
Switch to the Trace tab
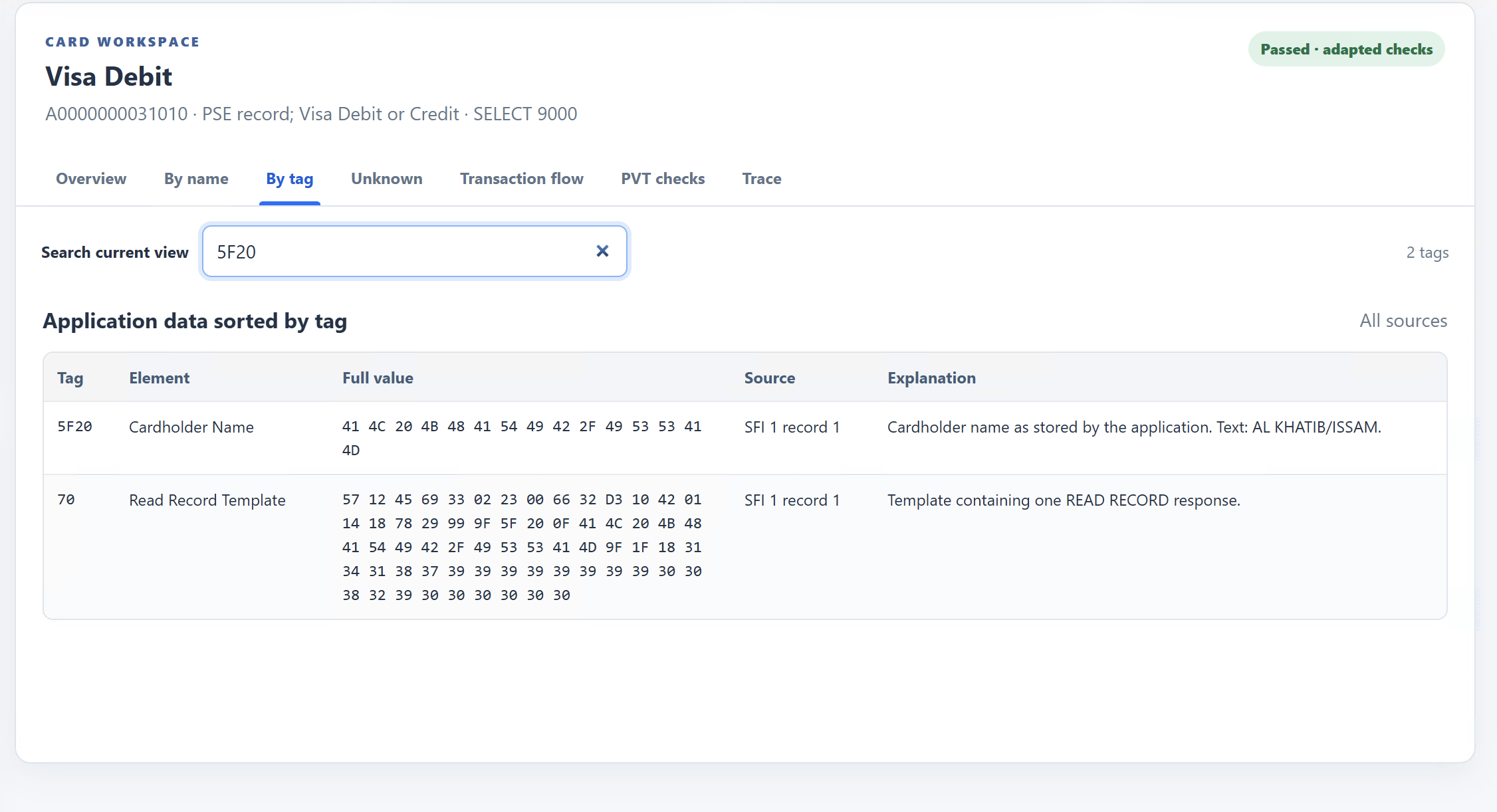tap(762, 179)
